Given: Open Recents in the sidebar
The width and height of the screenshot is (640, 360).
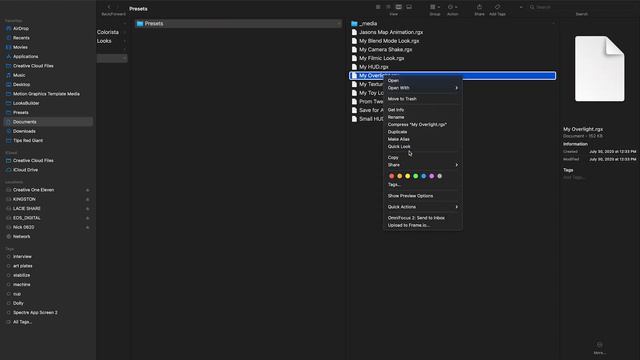Looking at the screenshot, I should [21, 38].
